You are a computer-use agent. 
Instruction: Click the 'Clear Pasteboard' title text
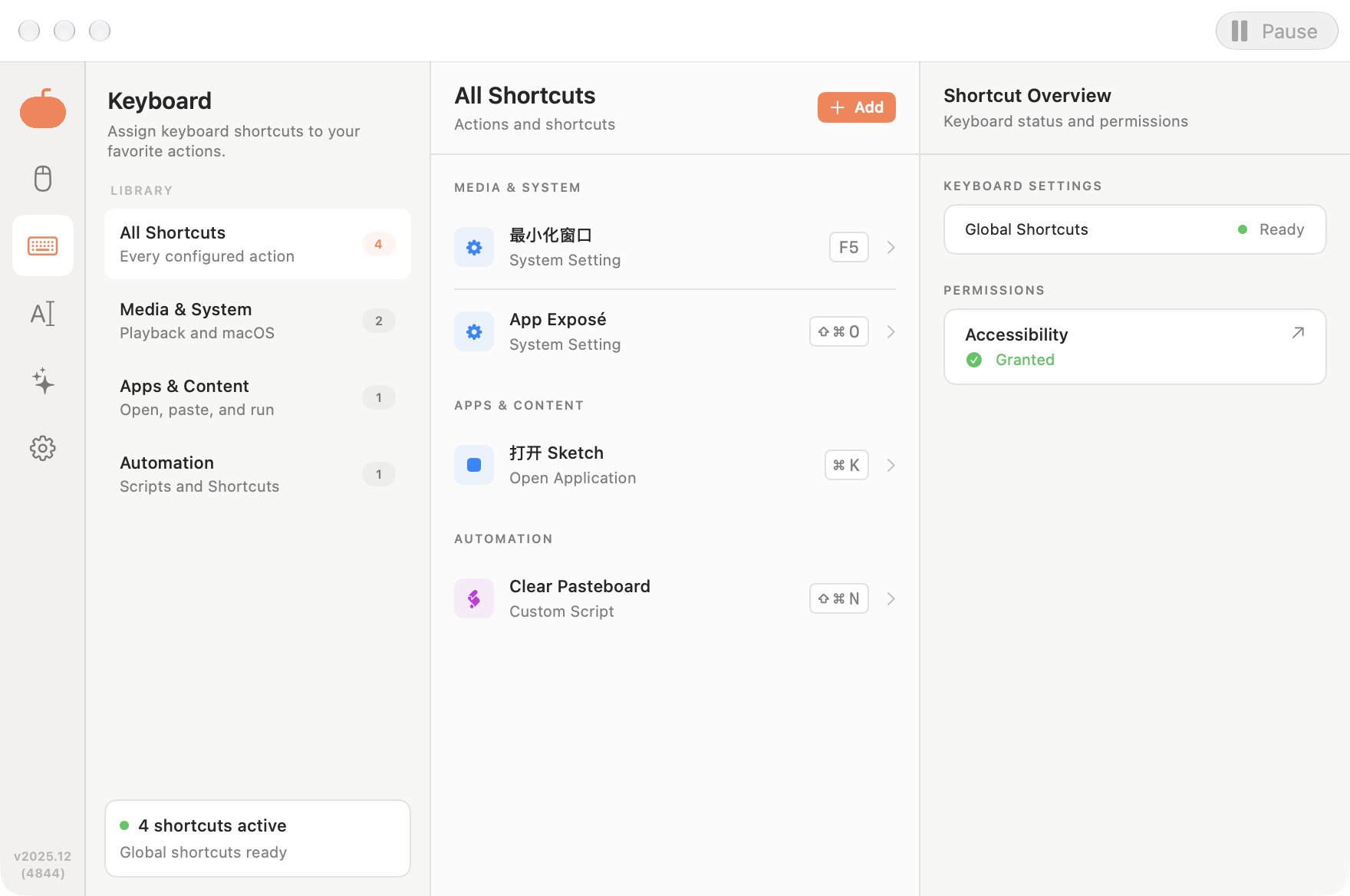(580, 586)
